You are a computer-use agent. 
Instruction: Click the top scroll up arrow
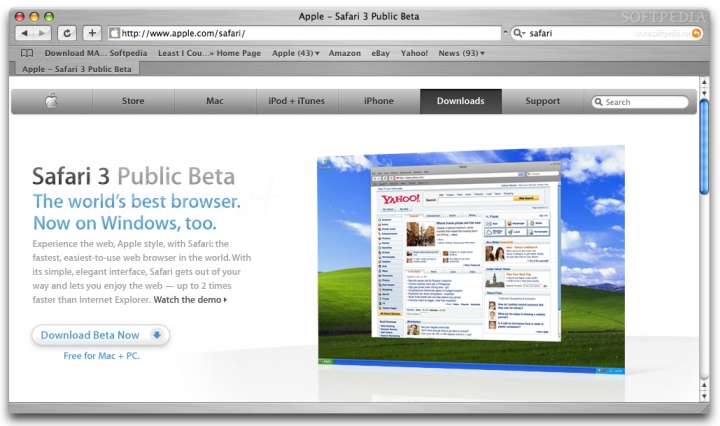(x=704, y=82)
